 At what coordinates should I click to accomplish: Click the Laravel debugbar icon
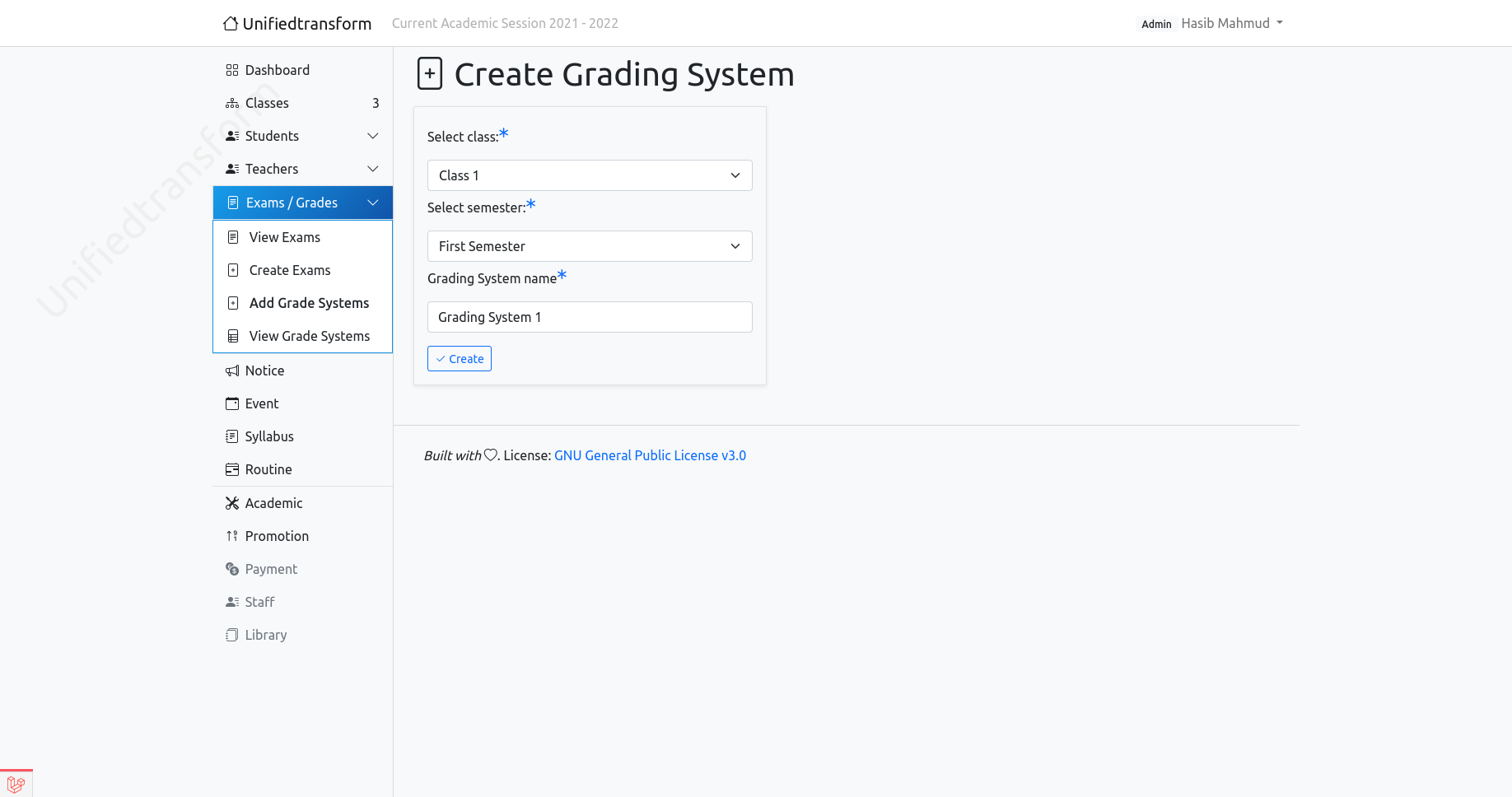pyautogui.click(x=16, y=784)
